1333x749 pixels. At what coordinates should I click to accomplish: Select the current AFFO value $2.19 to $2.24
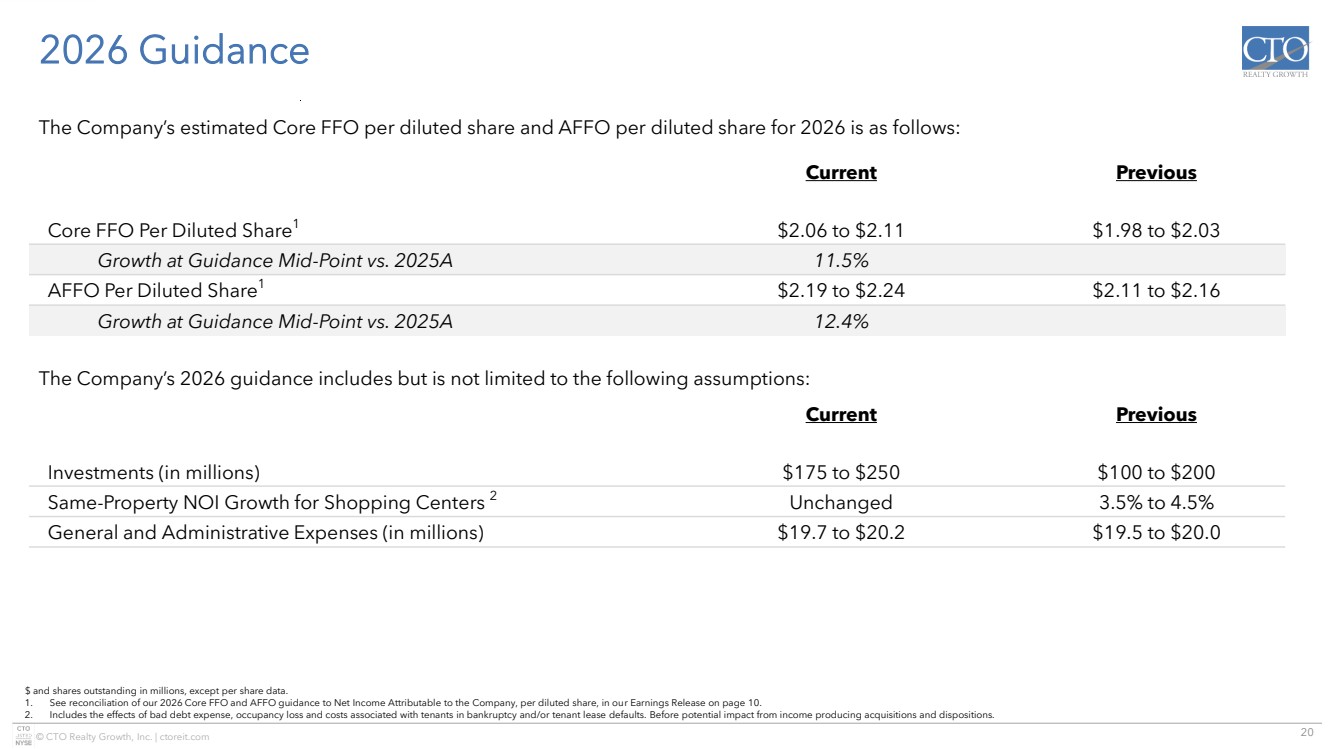(841, 291)
